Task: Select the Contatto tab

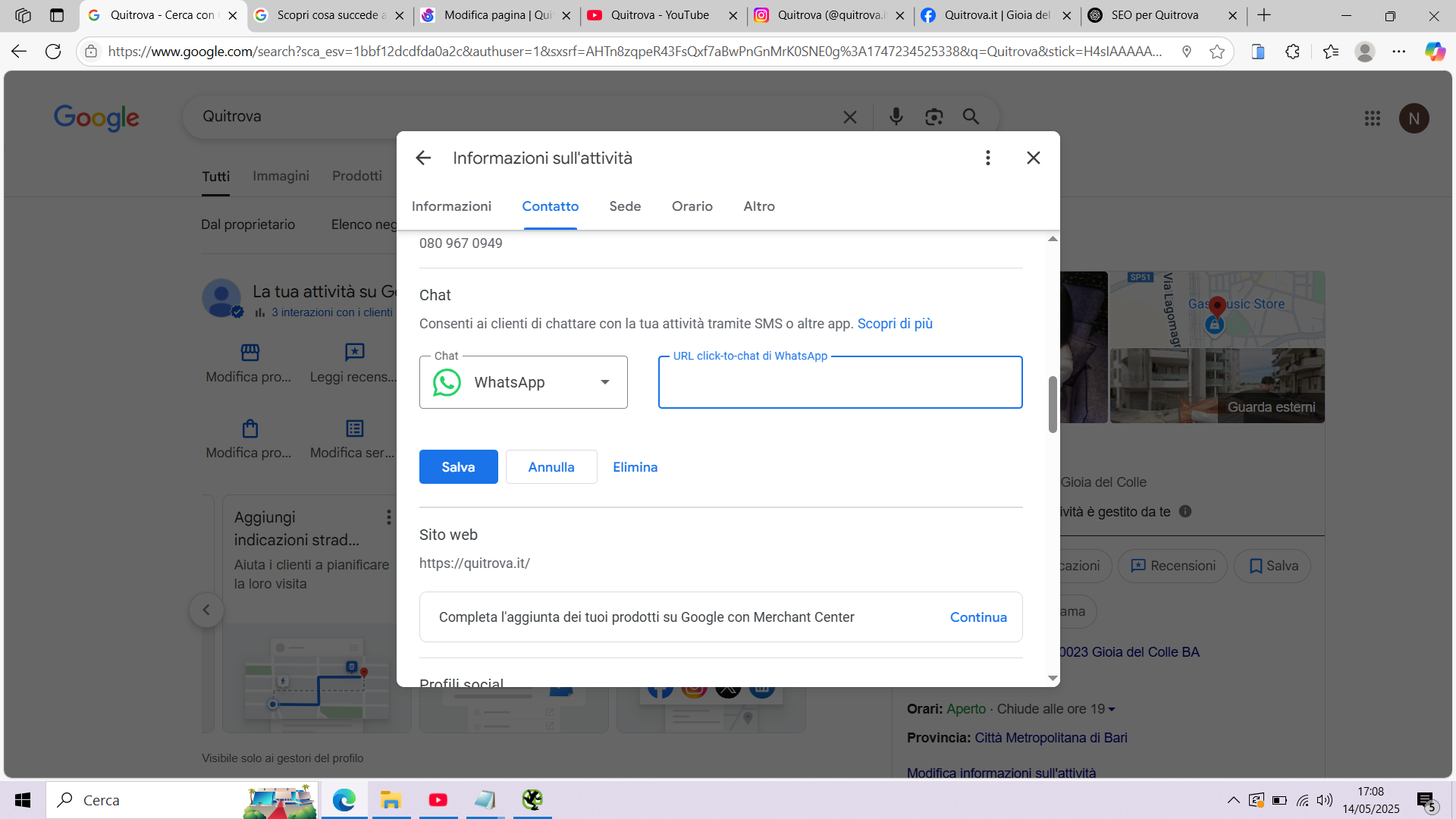Action: [551, 206]
